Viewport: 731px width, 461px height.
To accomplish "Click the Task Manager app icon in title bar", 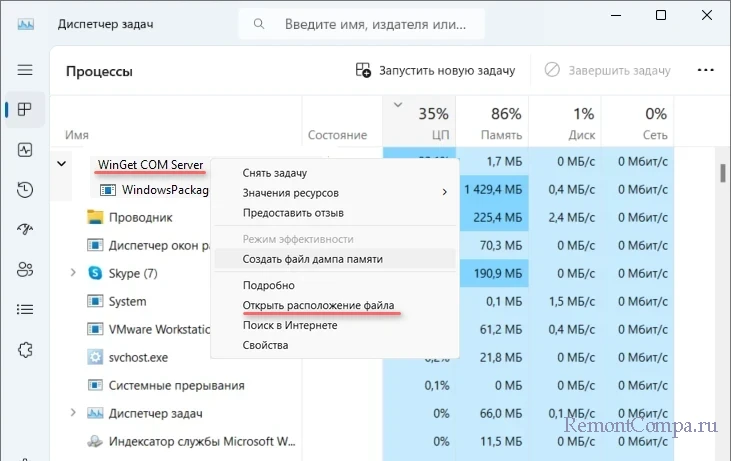I will (26, 24).
